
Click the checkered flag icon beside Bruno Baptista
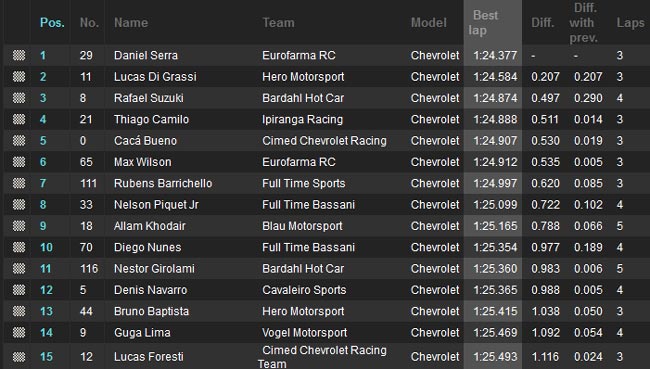point(19,311)
